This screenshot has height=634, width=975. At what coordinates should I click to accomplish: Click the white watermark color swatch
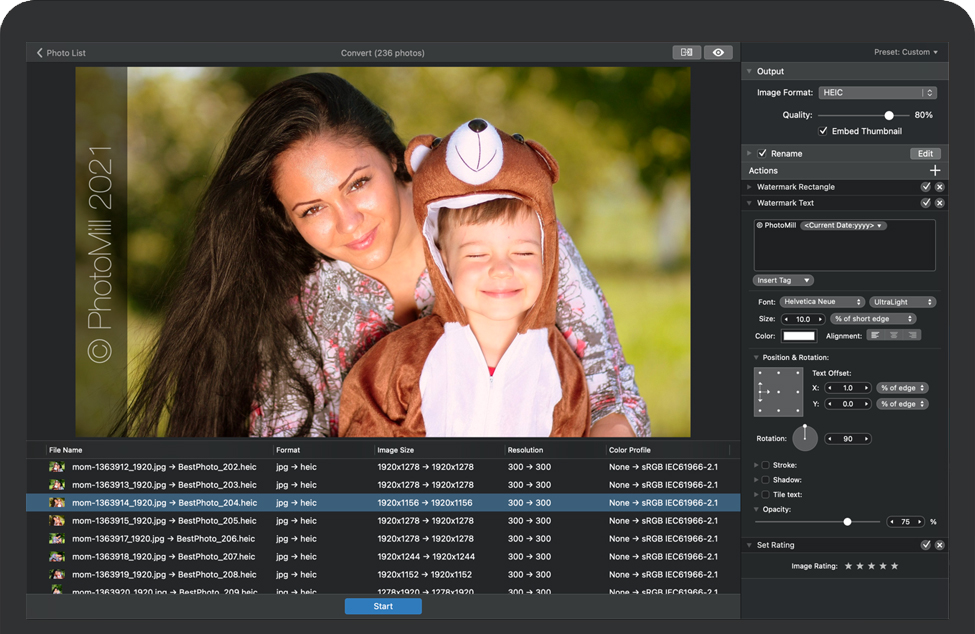(x=799, y=336)
